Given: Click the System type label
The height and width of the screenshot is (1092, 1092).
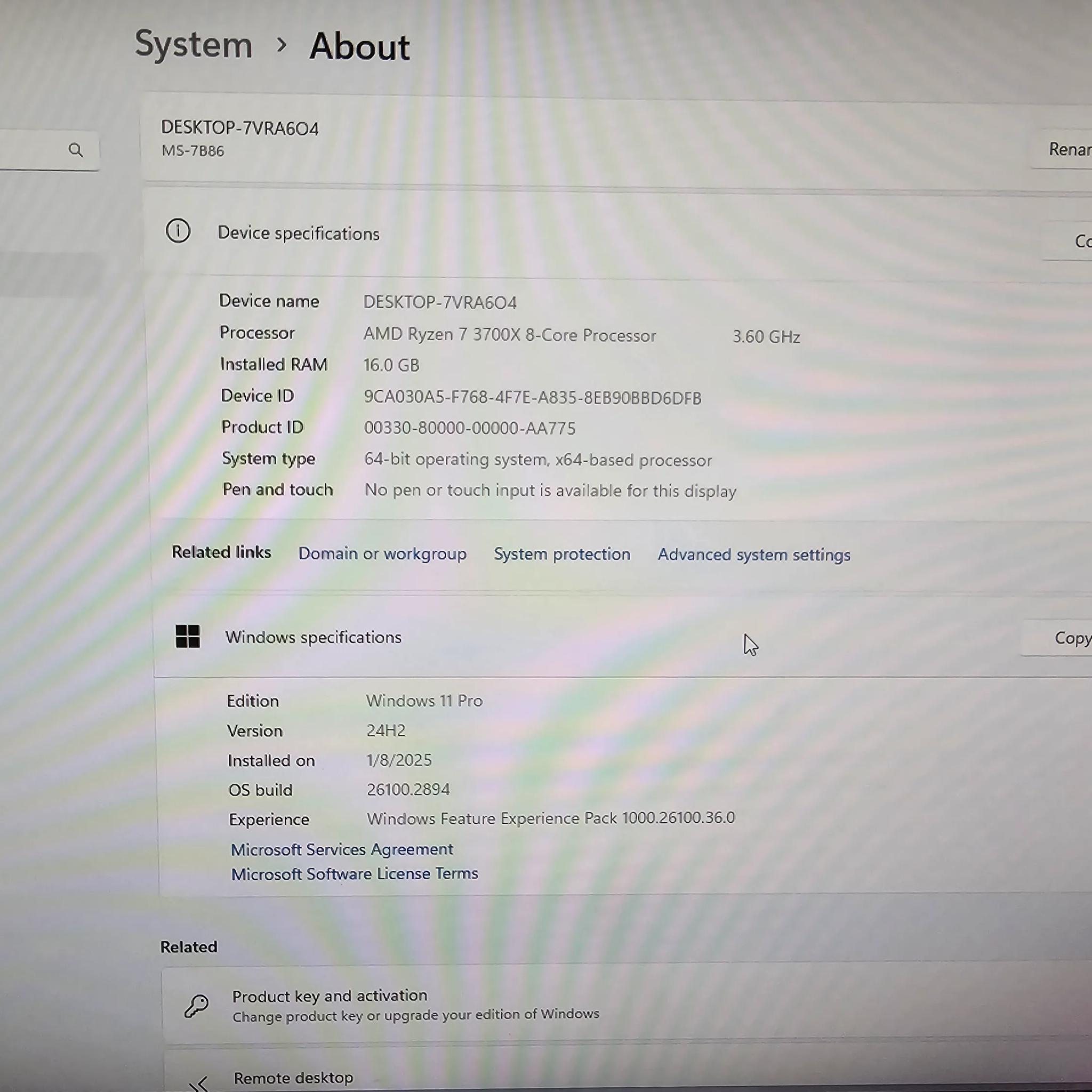Looking at the screenshot, I should click(x=269, y=459).
